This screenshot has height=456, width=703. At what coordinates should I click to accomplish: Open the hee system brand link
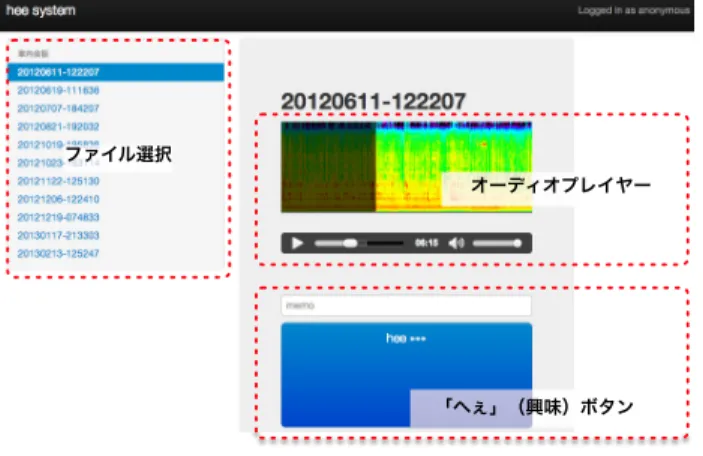pyautogui.click(x=41, y=10)
